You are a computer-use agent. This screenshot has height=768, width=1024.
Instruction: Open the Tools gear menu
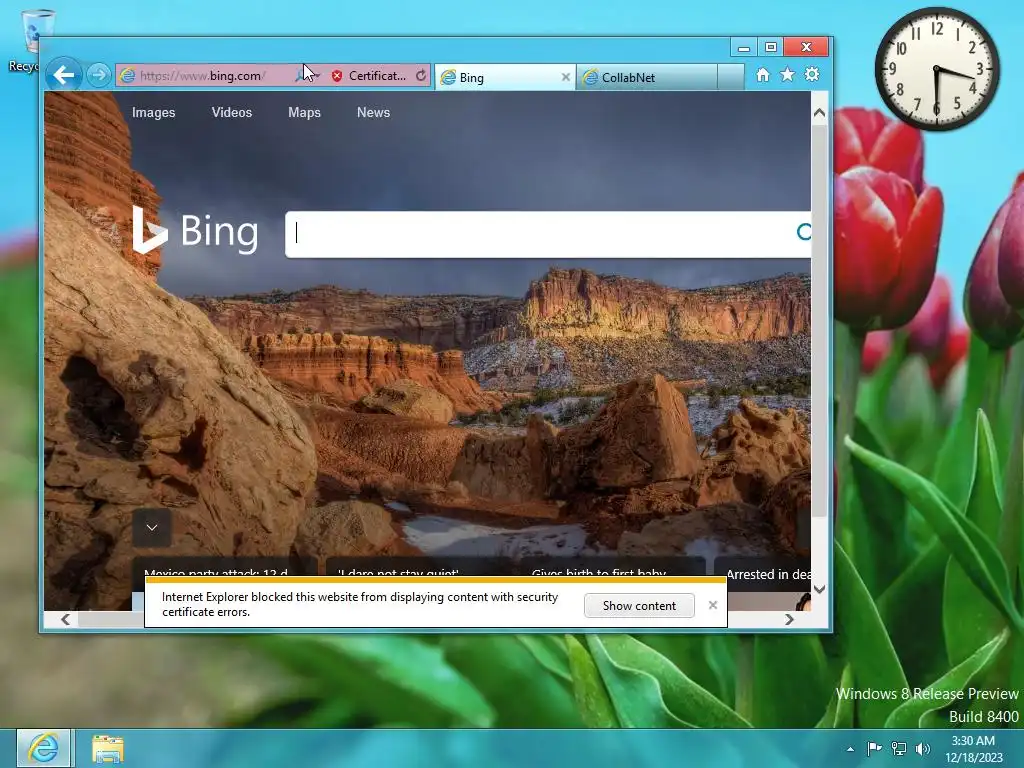click(812, 74)
